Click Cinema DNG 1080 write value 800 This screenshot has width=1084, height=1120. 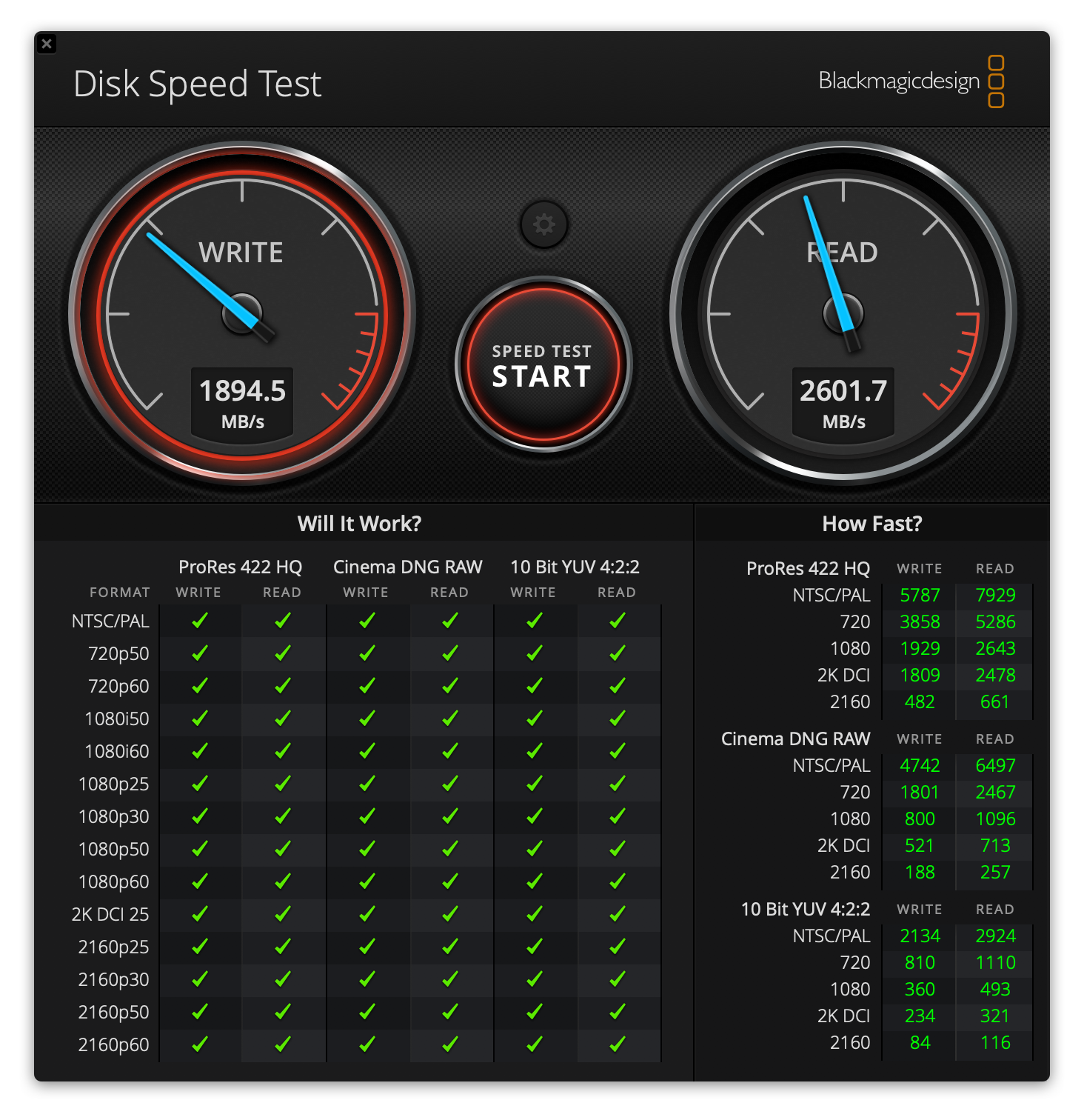point(920,819)
